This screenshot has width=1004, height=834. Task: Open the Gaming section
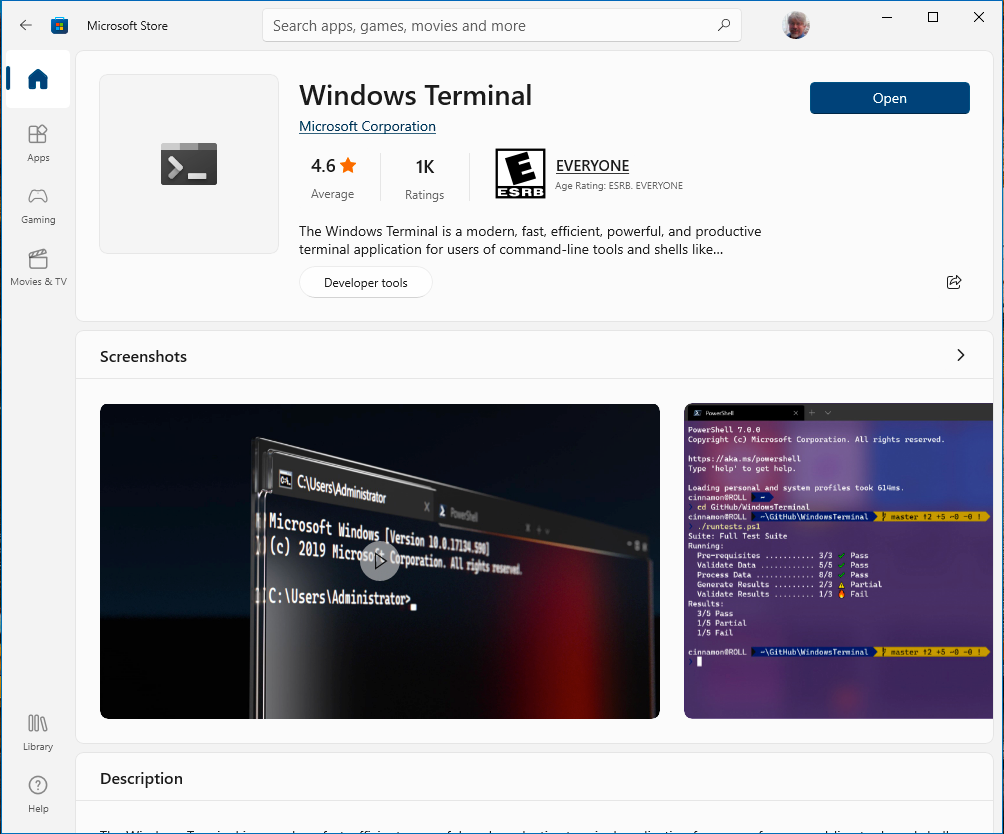(37, 204)
